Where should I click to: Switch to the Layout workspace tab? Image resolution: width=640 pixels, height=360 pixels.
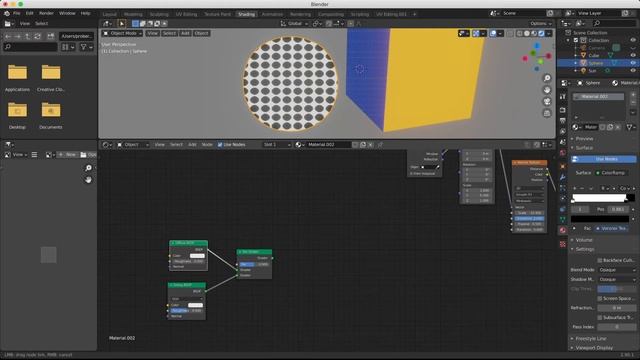(x=109, y=14)
